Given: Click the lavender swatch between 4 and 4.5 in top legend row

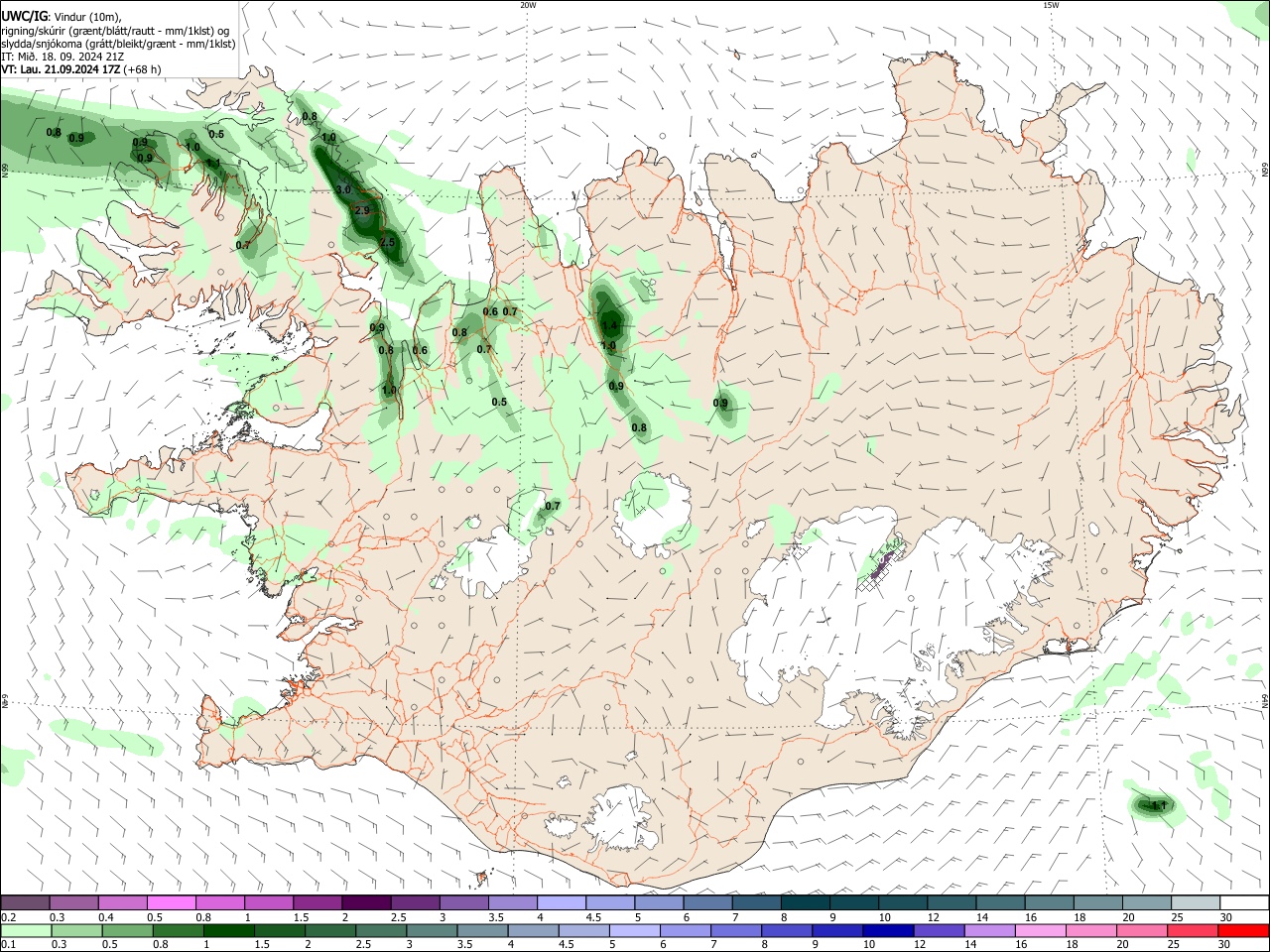Looking at the screenshot, I should pyautogui.click(x=562, y=902).
